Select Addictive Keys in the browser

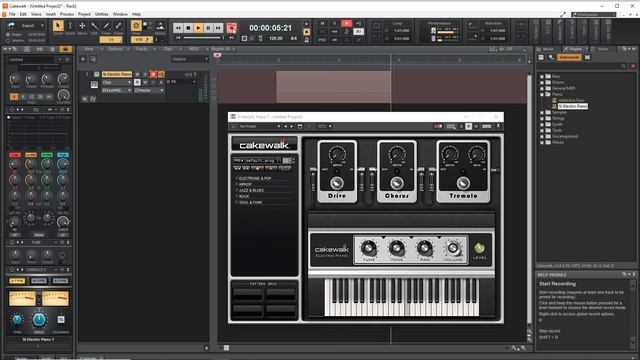(x=571, y=100)
